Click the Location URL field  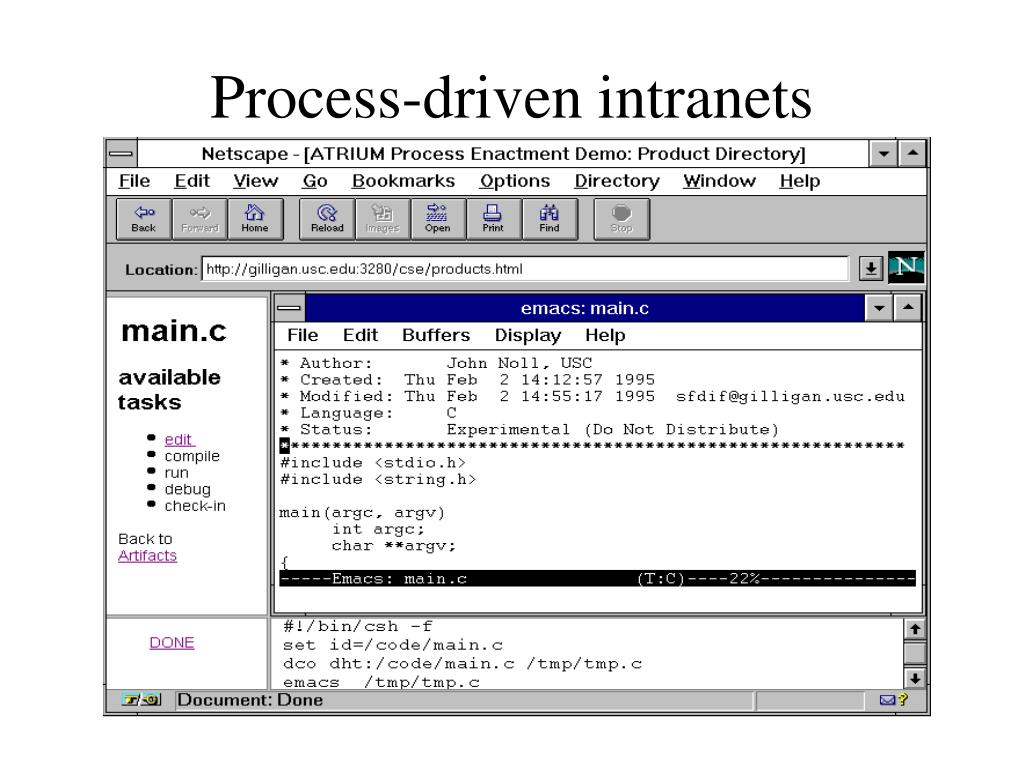525,268
